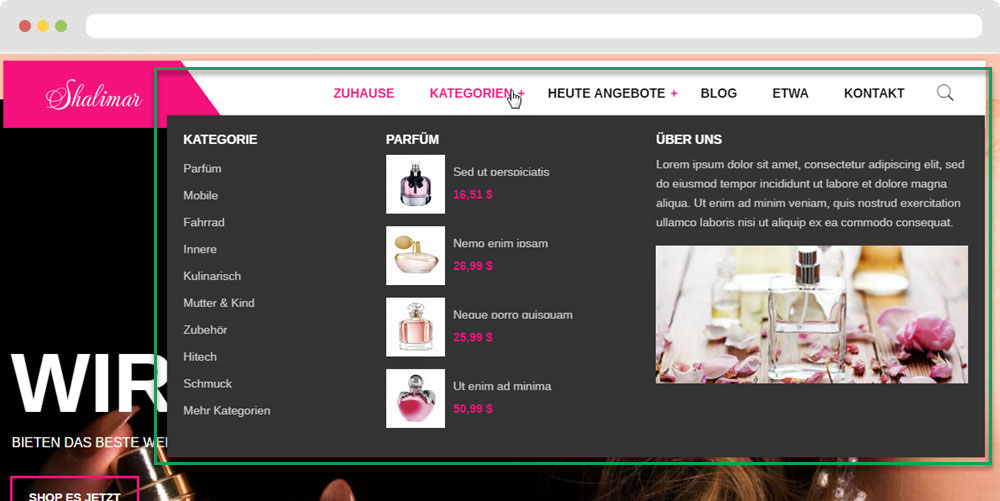Click the Mehr Kategorien link
Screen dimensions: 1000x501
pyautogui.click(x=226, y=410)
